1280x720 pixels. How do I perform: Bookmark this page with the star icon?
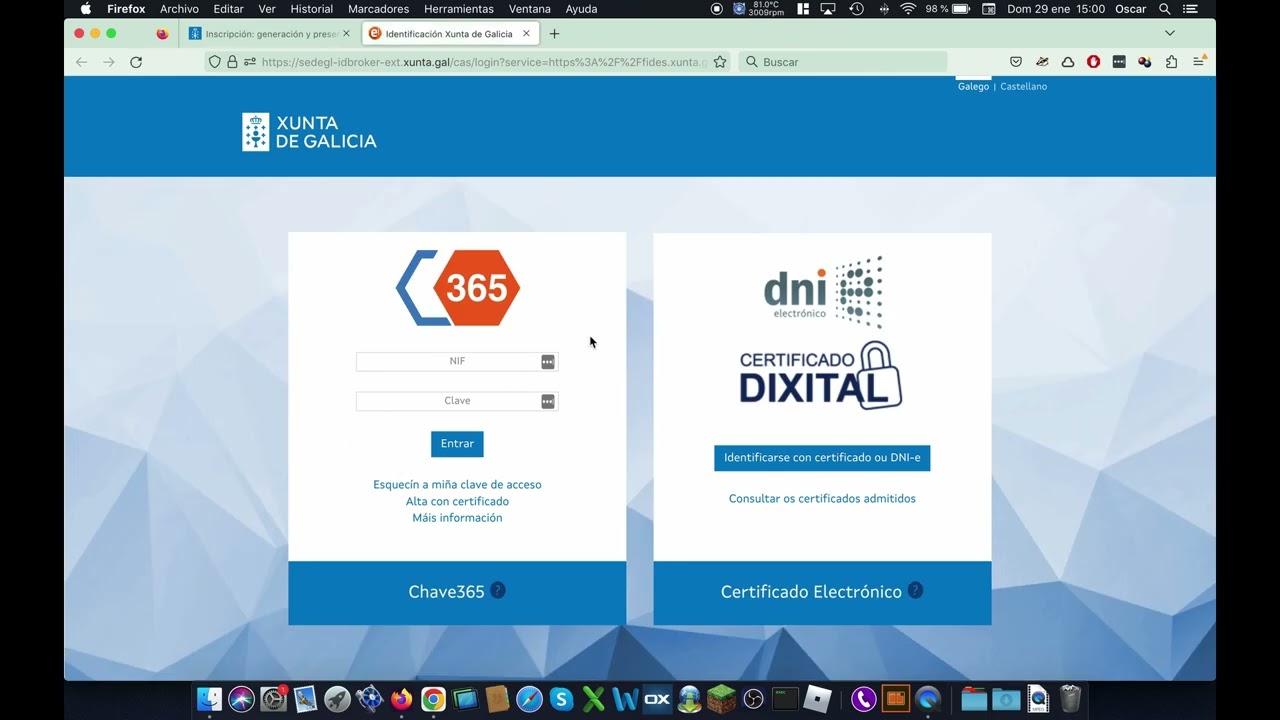720,62
